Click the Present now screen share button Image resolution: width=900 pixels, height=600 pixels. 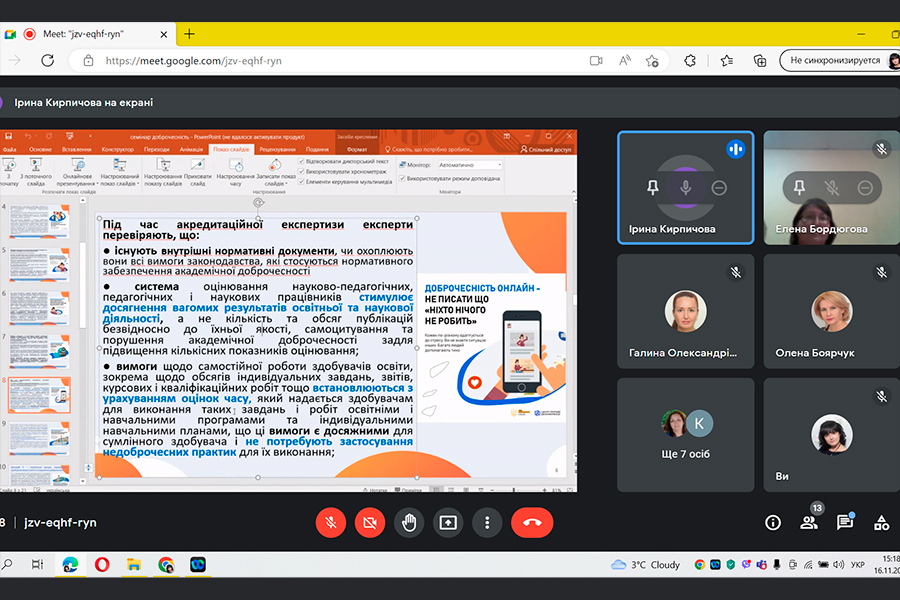tap(448, 522)
